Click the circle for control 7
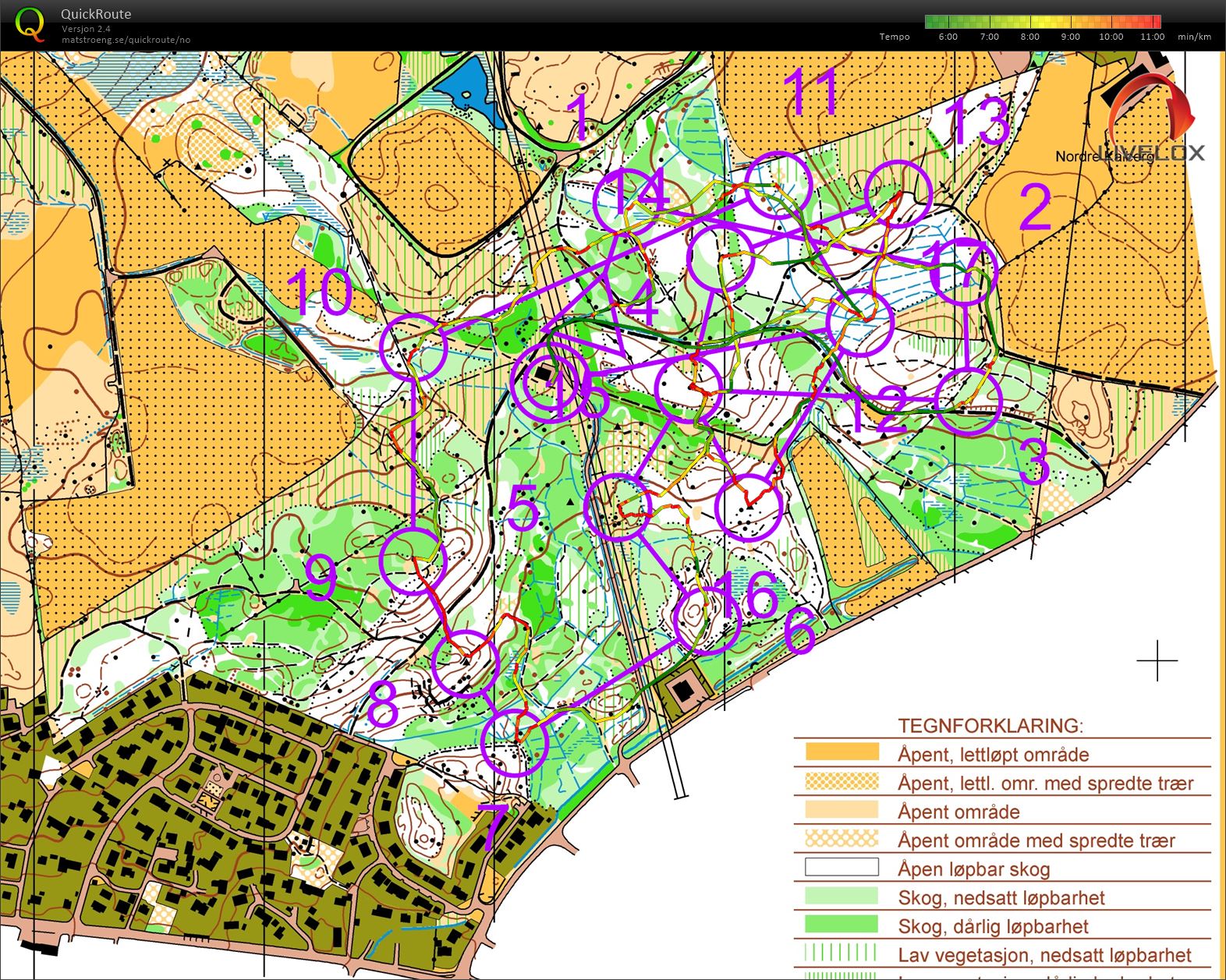The width and height of the screenshot is (1226, 980). coord(514,743)
